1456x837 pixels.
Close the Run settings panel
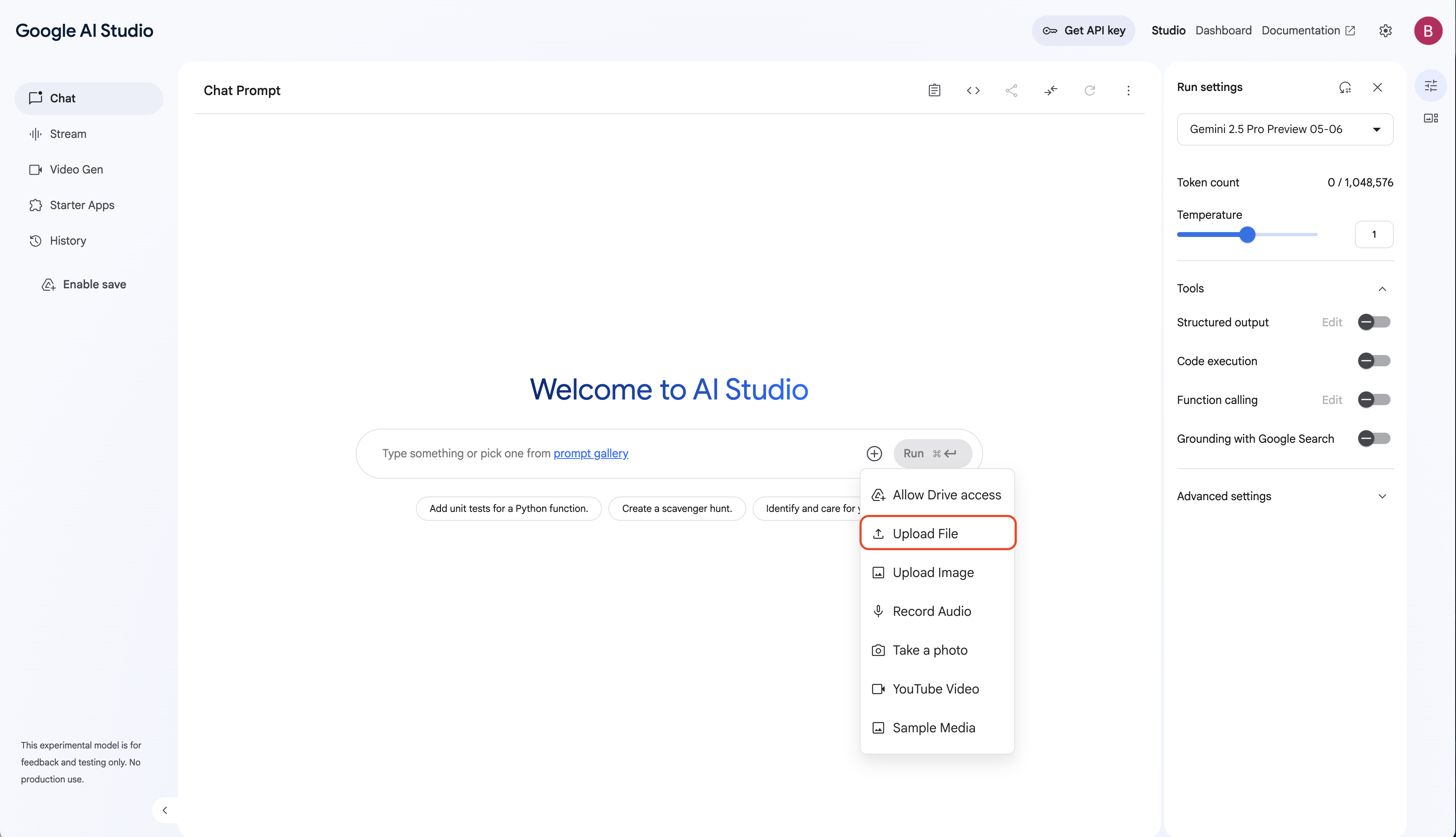pos(1377,87)
